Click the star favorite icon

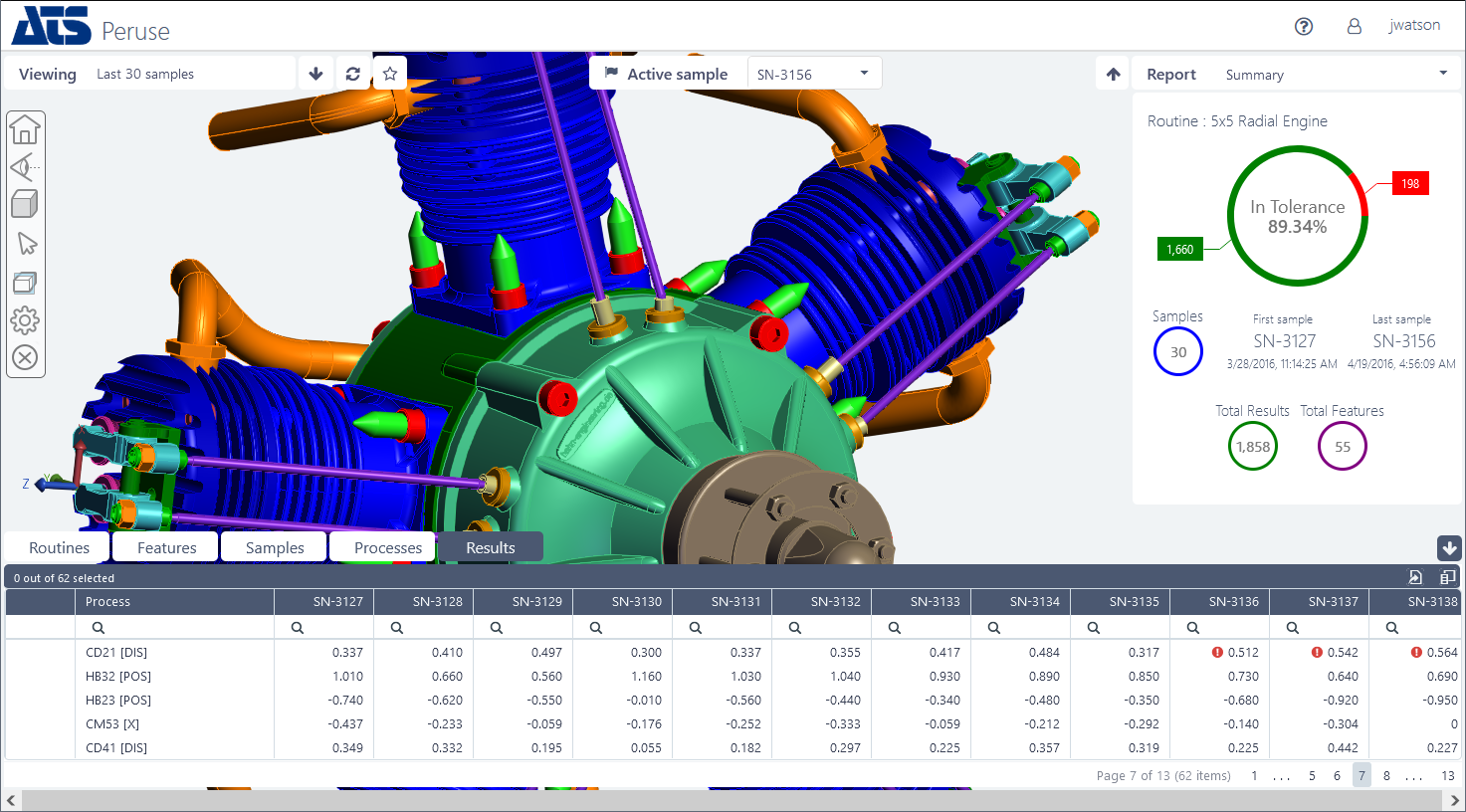click(390, 74)
